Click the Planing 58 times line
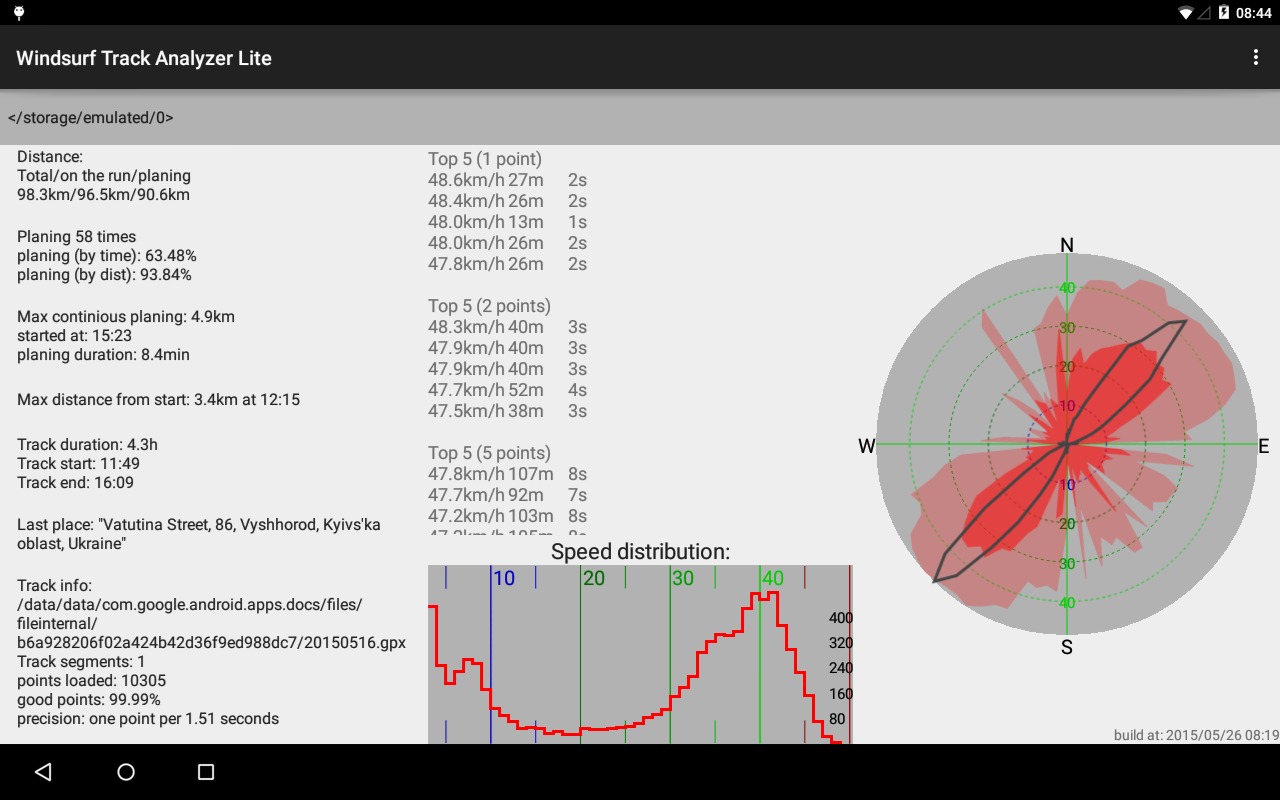Screen dimensions: 1280x800 76,237
